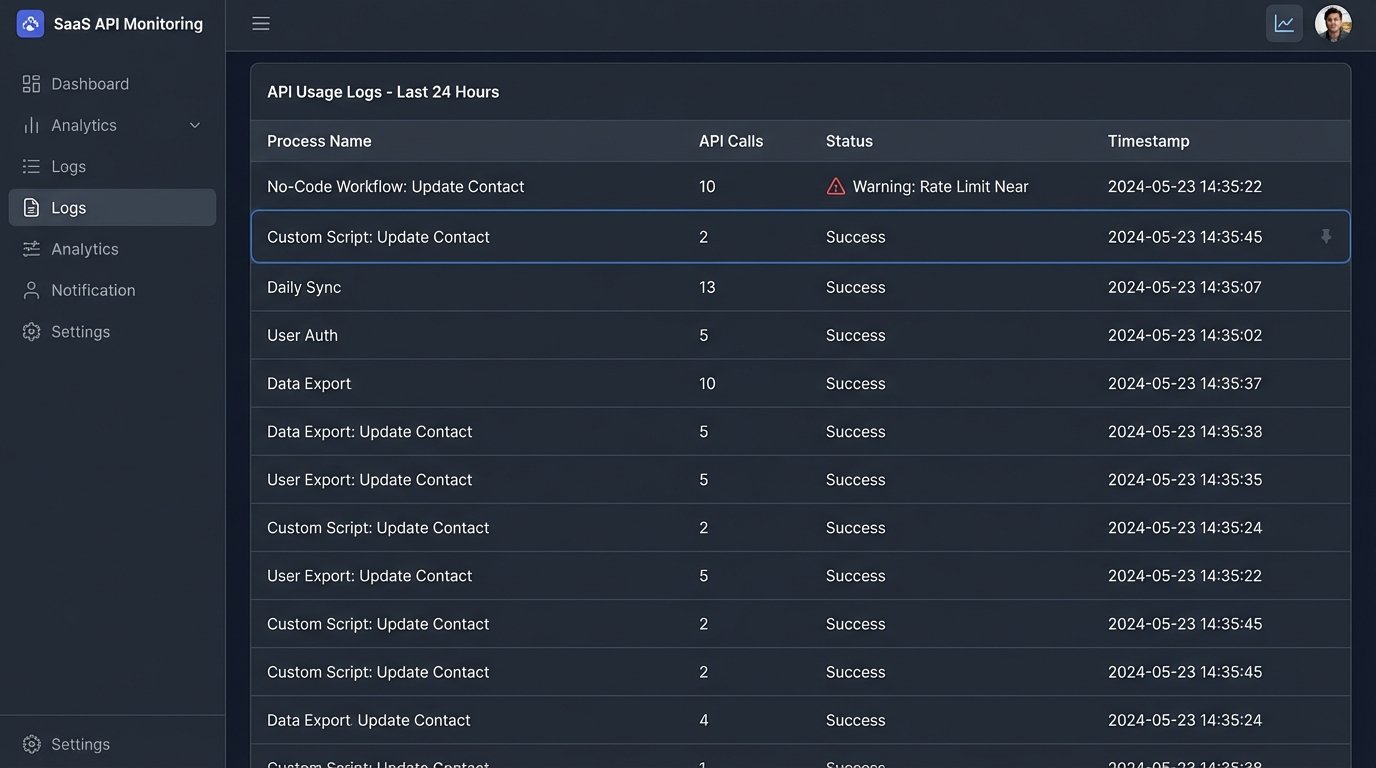Viewport: 1376px width, 768px height.
Task: Open the Notification person icon
Action: 29,289
